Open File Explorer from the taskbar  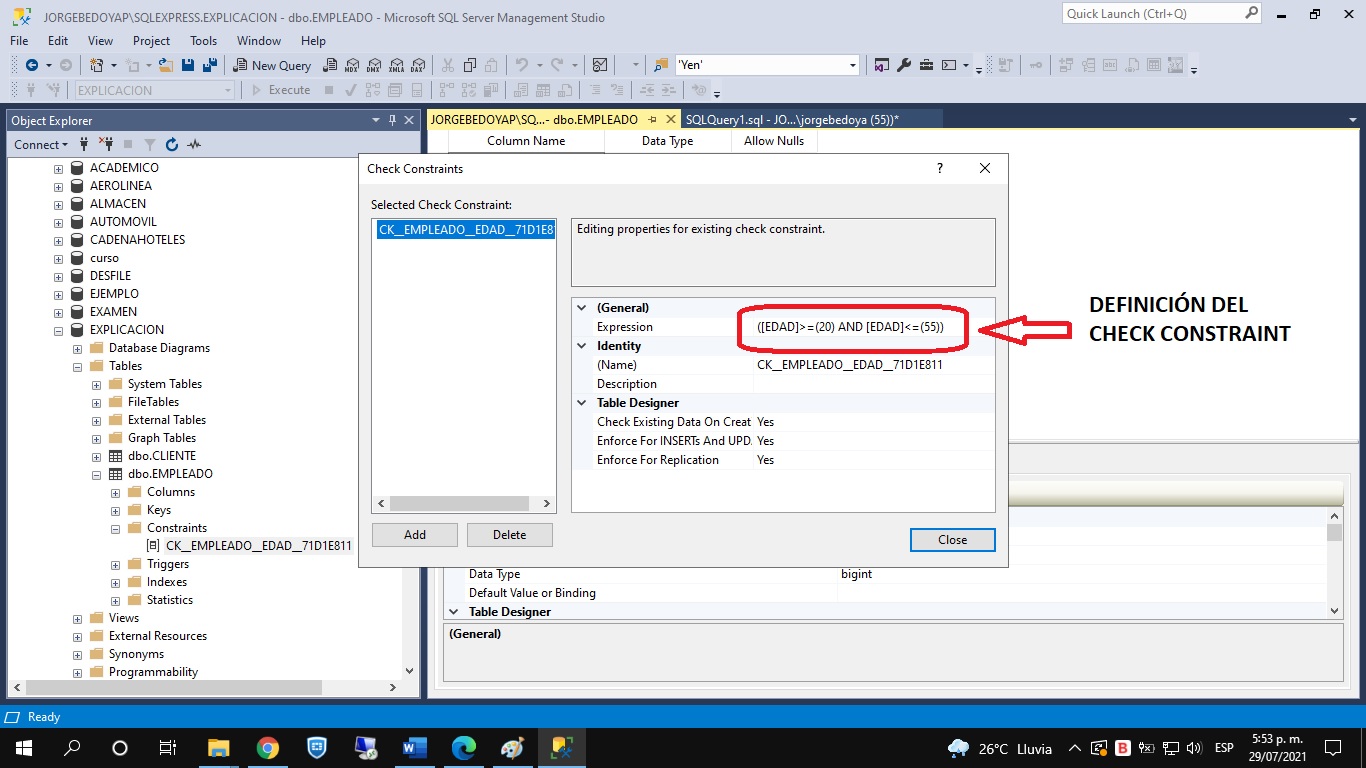218,747
